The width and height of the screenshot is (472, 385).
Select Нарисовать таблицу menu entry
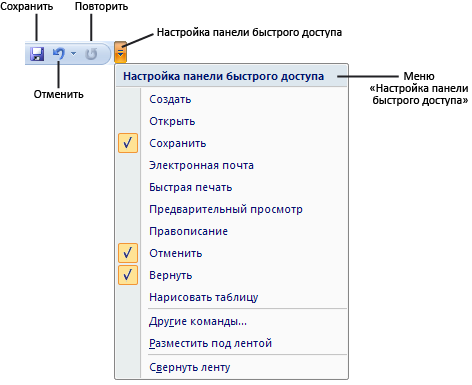coord(231,297)
